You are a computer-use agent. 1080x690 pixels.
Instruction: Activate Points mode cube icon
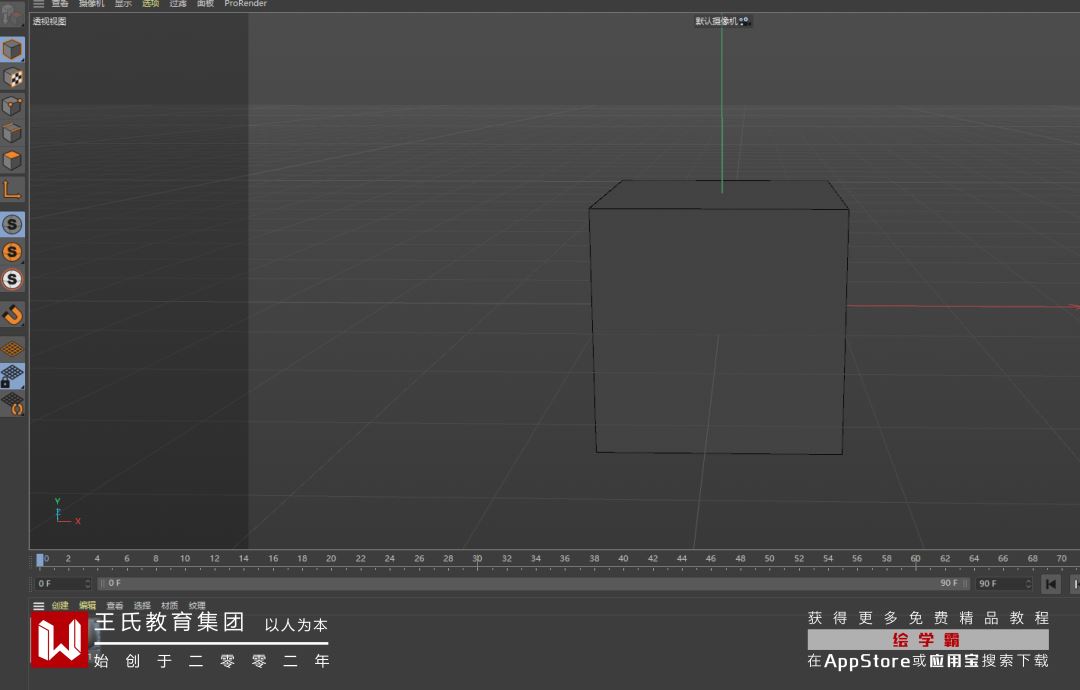[x=12, y=105]
